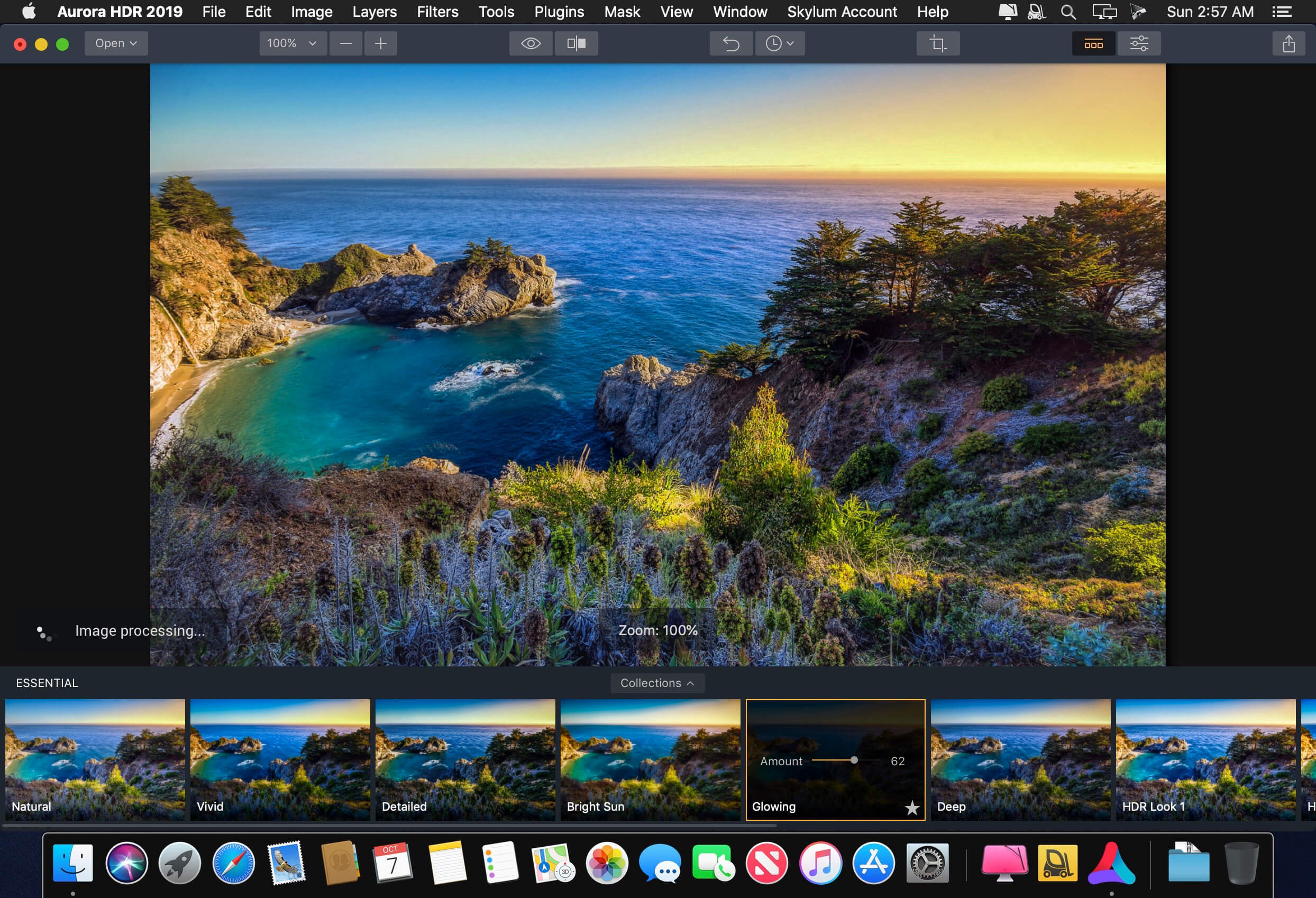Mark Glowing look as favorite star

(912, 808)
